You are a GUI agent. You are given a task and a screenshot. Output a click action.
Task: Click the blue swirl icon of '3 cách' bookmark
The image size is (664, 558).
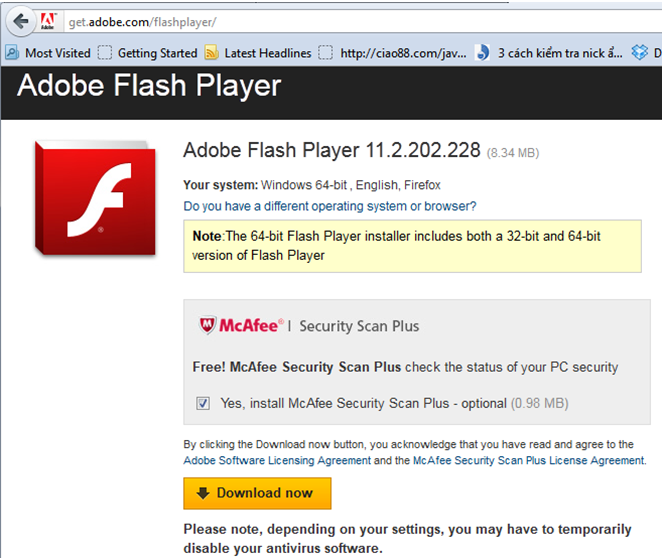[482, 53]
